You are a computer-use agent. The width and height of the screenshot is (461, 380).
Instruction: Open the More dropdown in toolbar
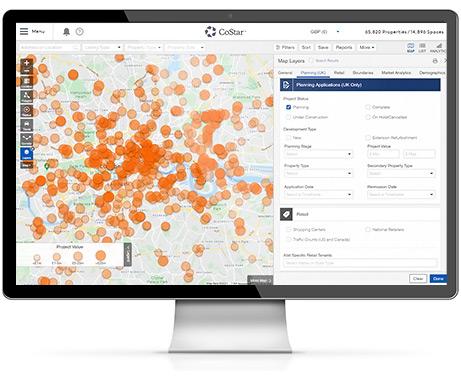pyautogui.click(x=367, y=47)
